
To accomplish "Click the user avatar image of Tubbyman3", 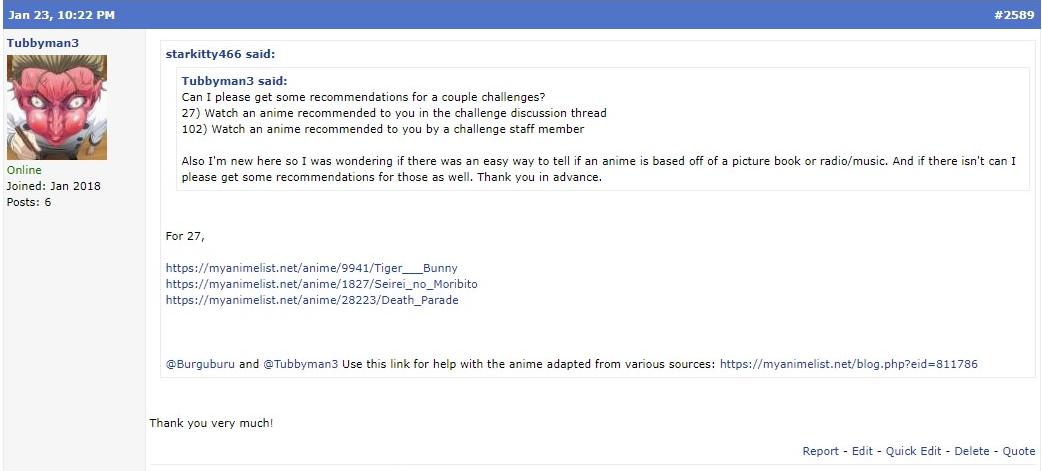I will (57, 108).
